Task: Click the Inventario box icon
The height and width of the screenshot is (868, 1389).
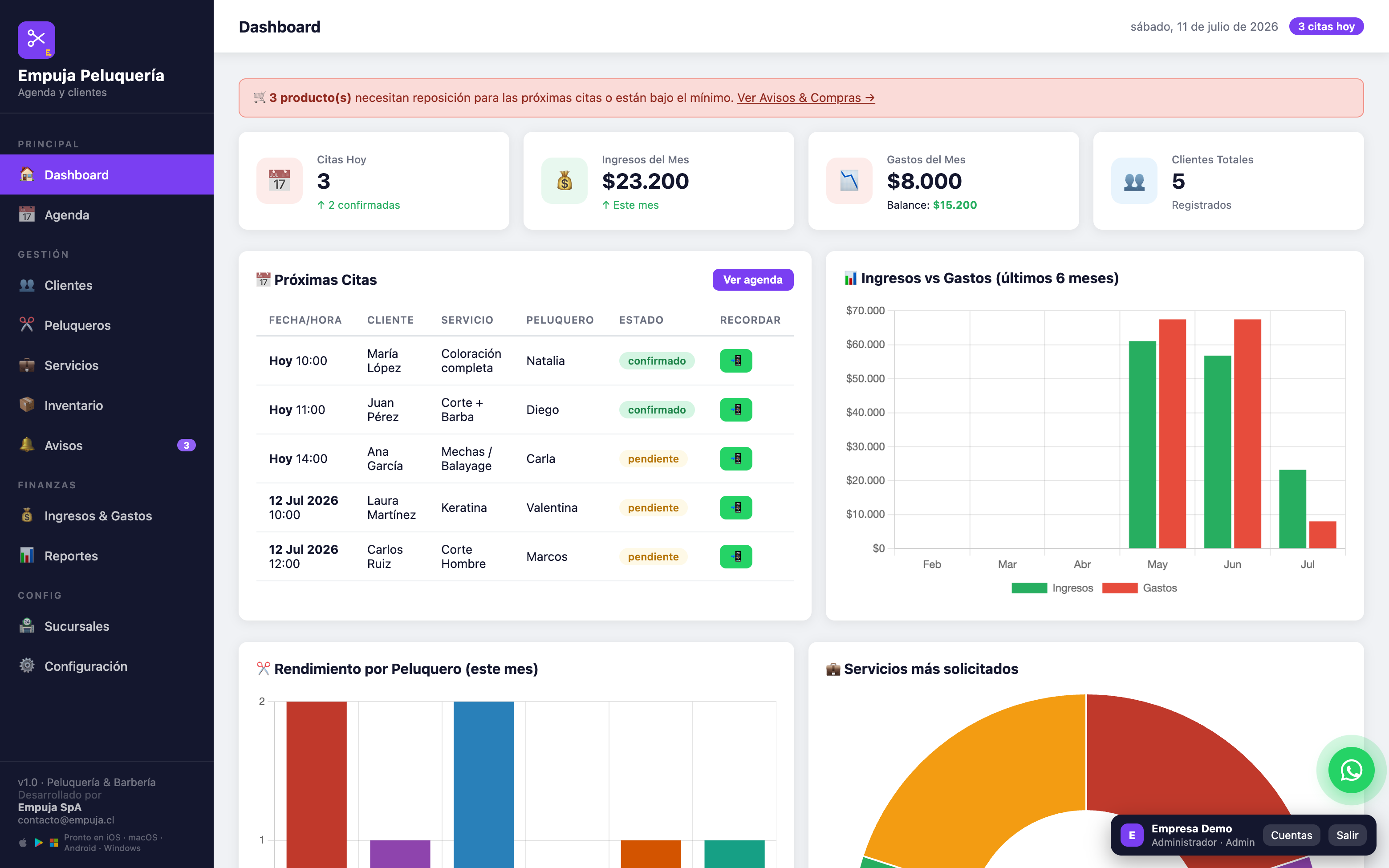Action: 27,405
